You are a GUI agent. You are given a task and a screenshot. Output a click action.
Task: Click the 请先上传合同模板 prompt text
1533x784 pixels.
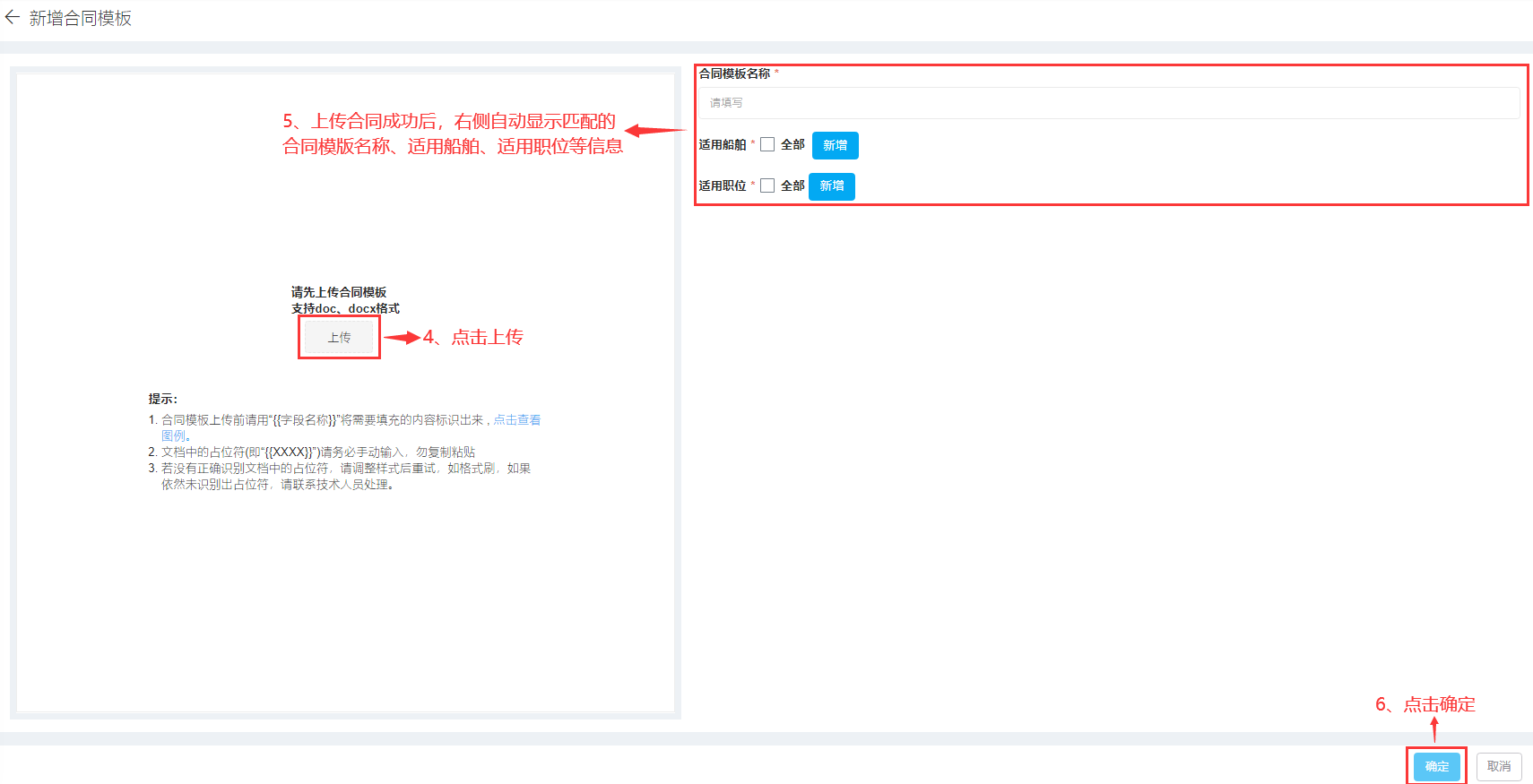tap(339, 292)
